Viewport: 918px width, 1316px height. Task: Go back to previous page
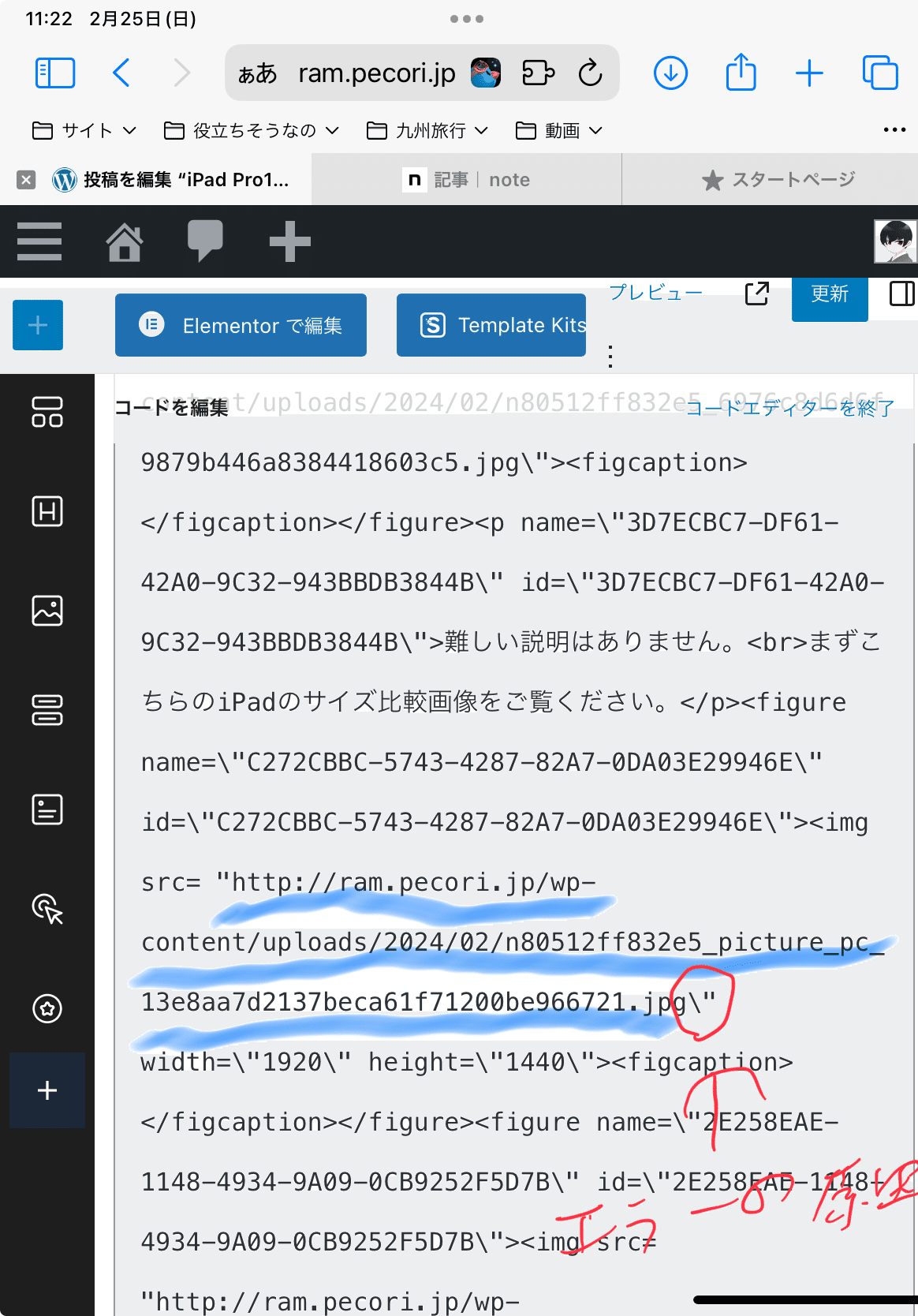[121, 73]
